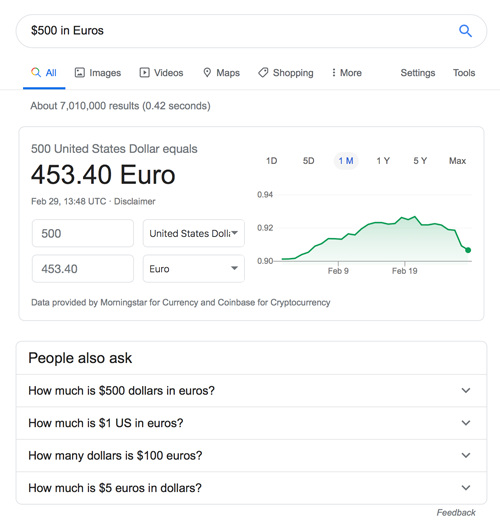Click the "About 7,010,000 results" text
This screenshot has width=500, height=528.
pos(120,106)
